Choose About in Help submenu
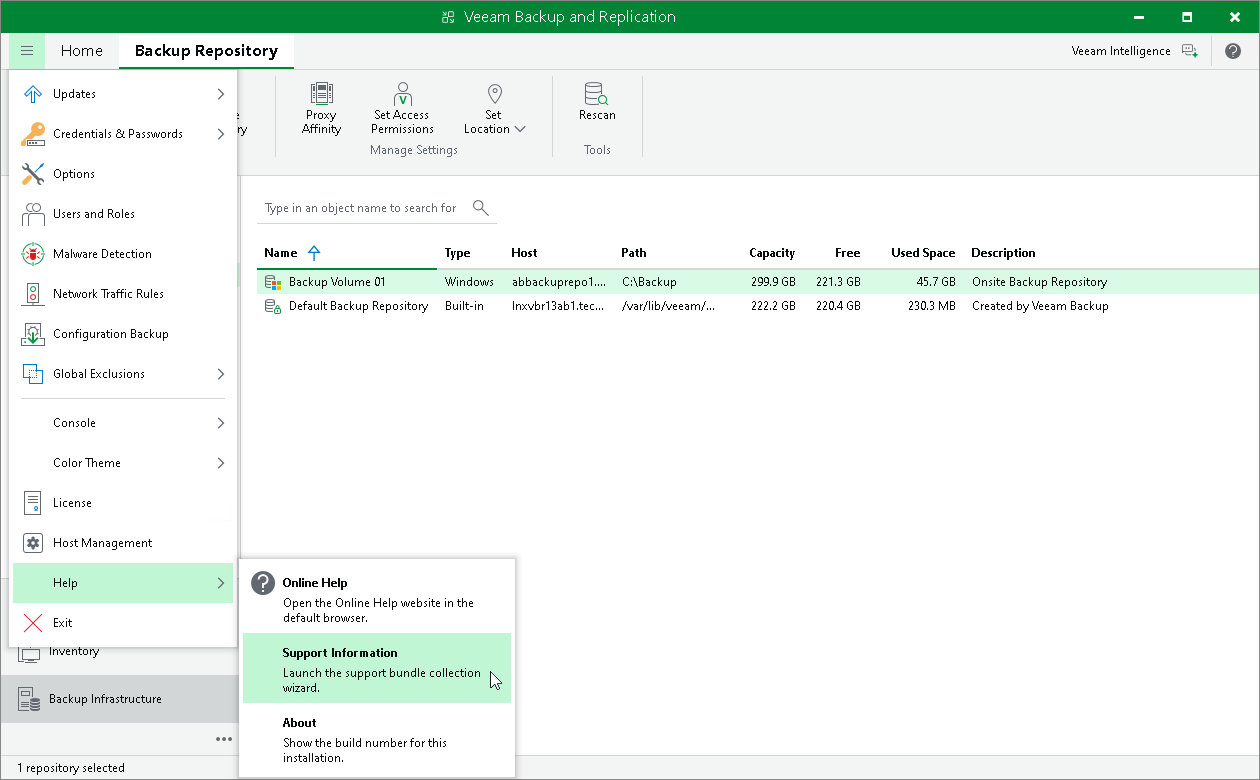The width and height of the screenshot is (1260, 780). point(377,738)
